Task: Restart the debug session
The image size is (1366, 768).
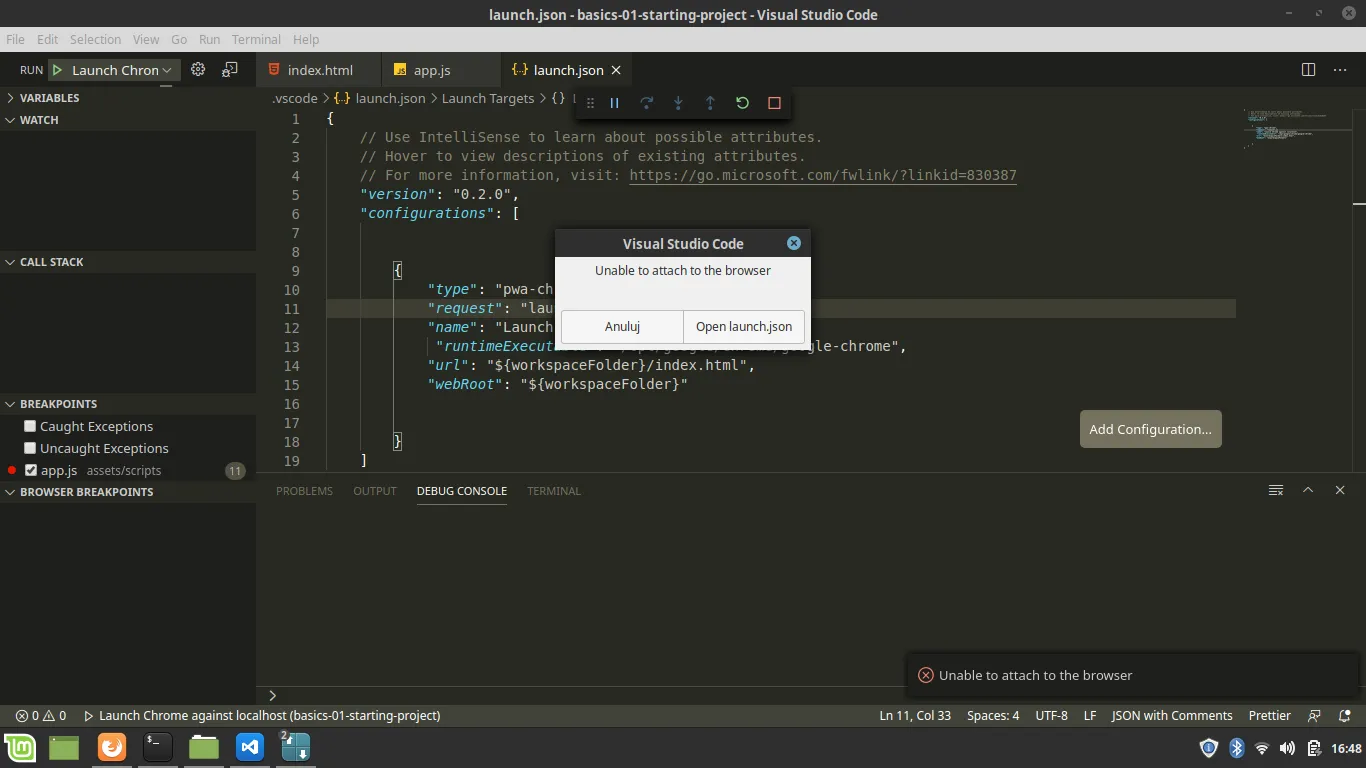Action: coord(742,103)
